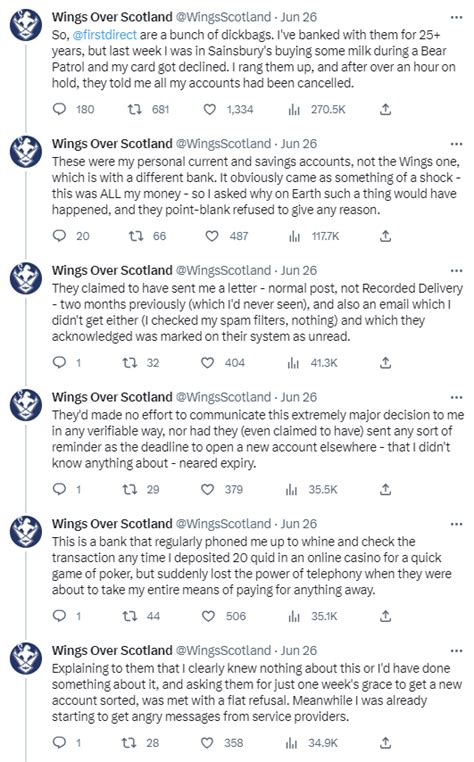This screenshot has width=474, height=762.
Task: Share the first tweet about firstdirect
Action: (x=385, y=109)
